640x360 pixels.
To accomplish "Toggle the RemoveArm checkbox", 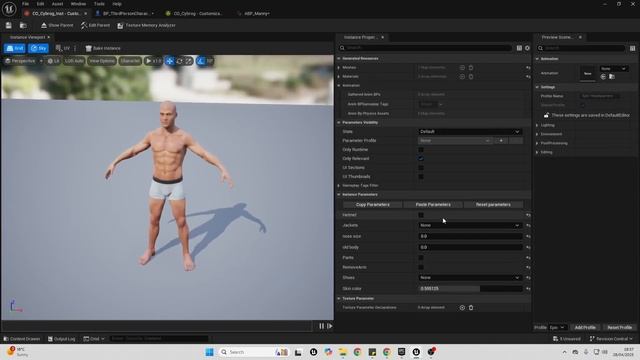I will coord(421,267).
